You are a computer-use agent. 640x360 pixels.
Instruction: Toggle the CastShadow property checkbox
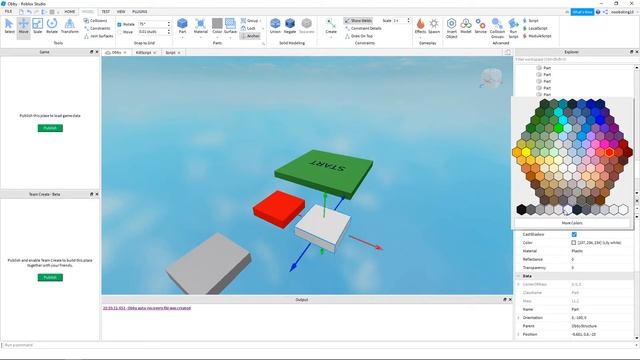[574, 234]
